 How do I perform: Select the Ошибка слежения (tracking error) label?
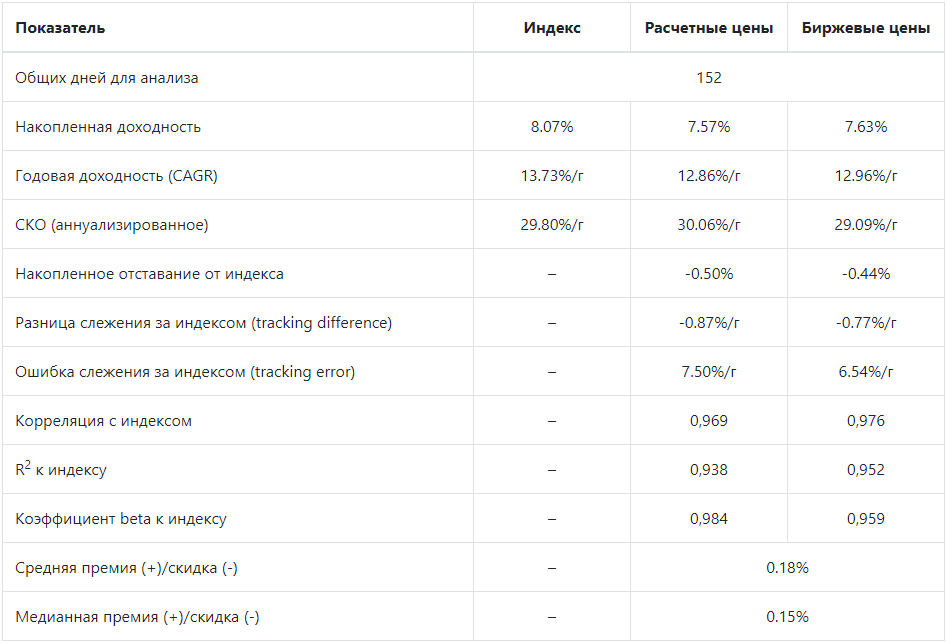185,372
